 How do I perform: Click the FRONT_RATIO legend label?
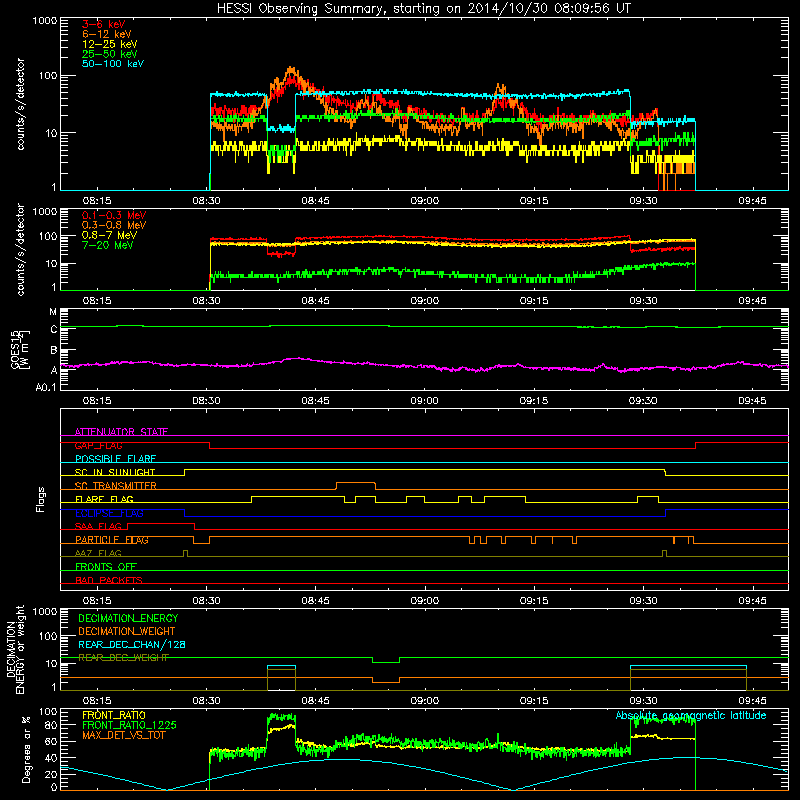114,715
